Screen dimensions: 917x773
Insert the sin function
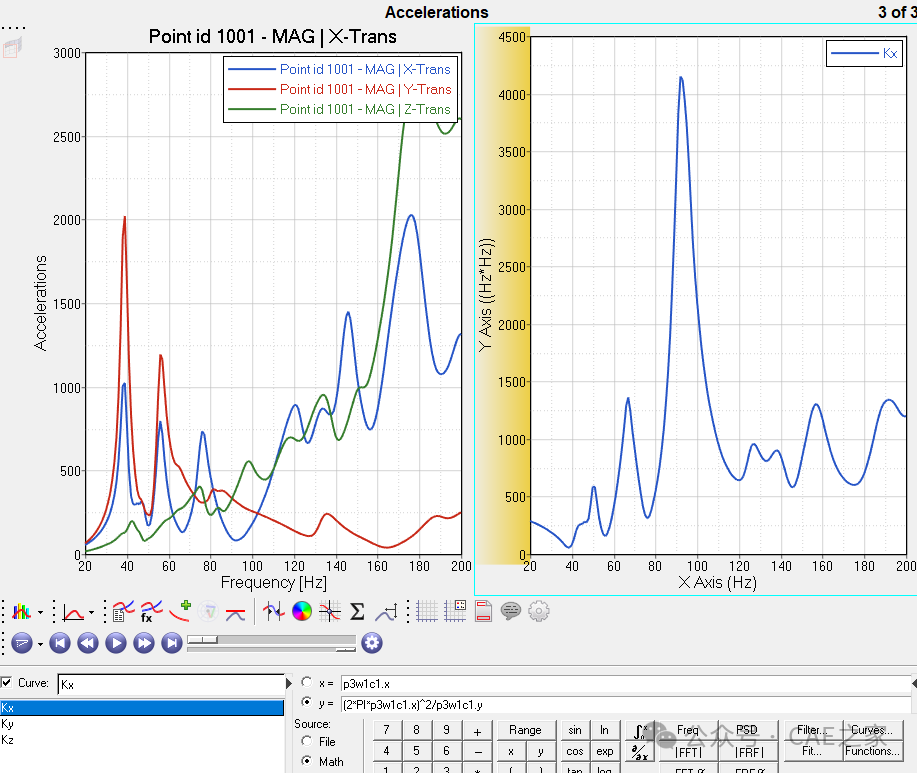[575, 730]
